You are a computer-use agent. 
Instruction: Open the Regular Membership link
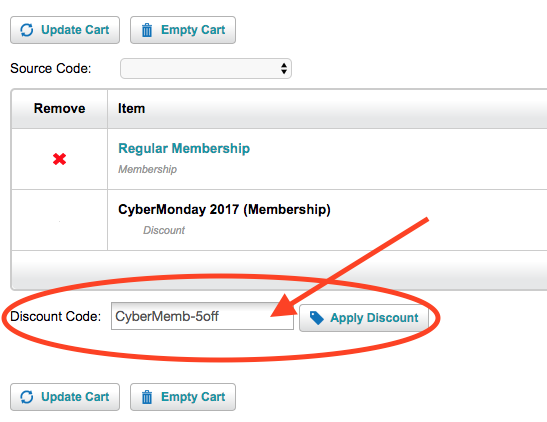click(x=184, y=148)
